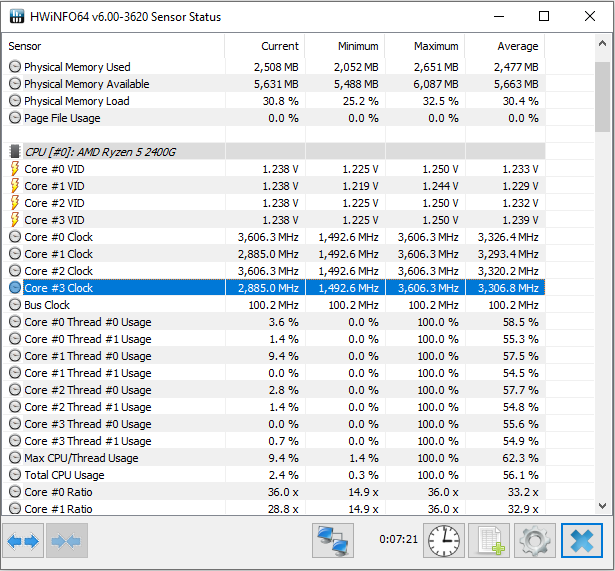Click the Maximum column header

pos(425,46)
